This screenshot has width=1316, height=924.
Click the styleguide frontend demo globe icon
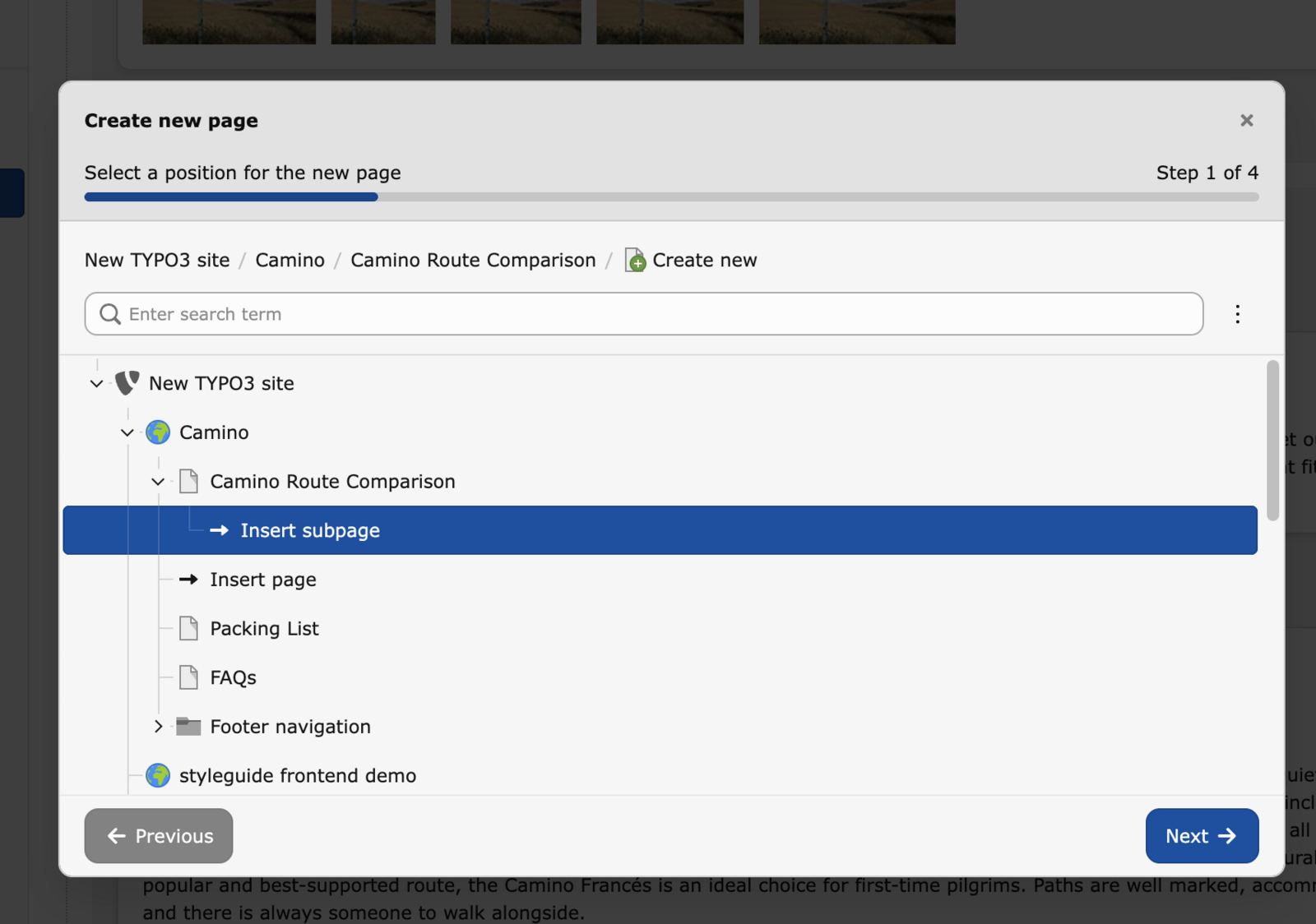click(158, 775)
